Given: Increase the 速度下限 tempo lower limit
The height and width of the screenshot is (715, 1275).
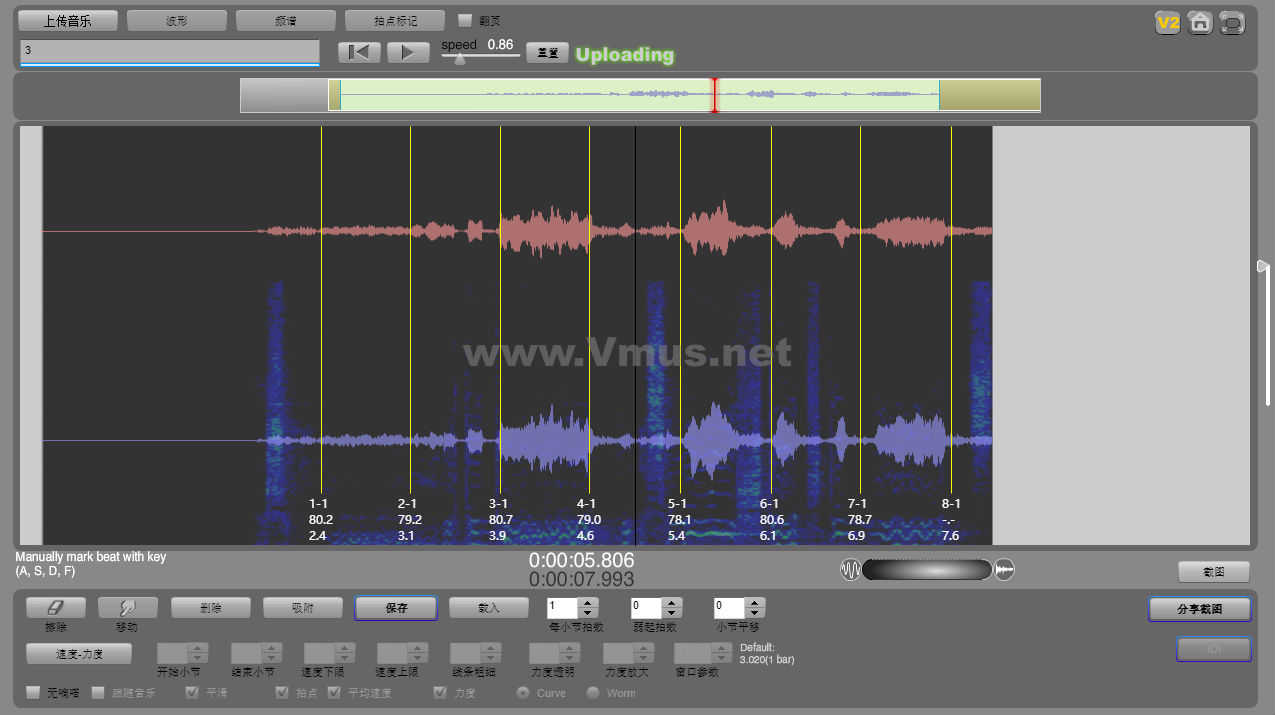Looking at the screenshot, I should (x=345, y=648).
